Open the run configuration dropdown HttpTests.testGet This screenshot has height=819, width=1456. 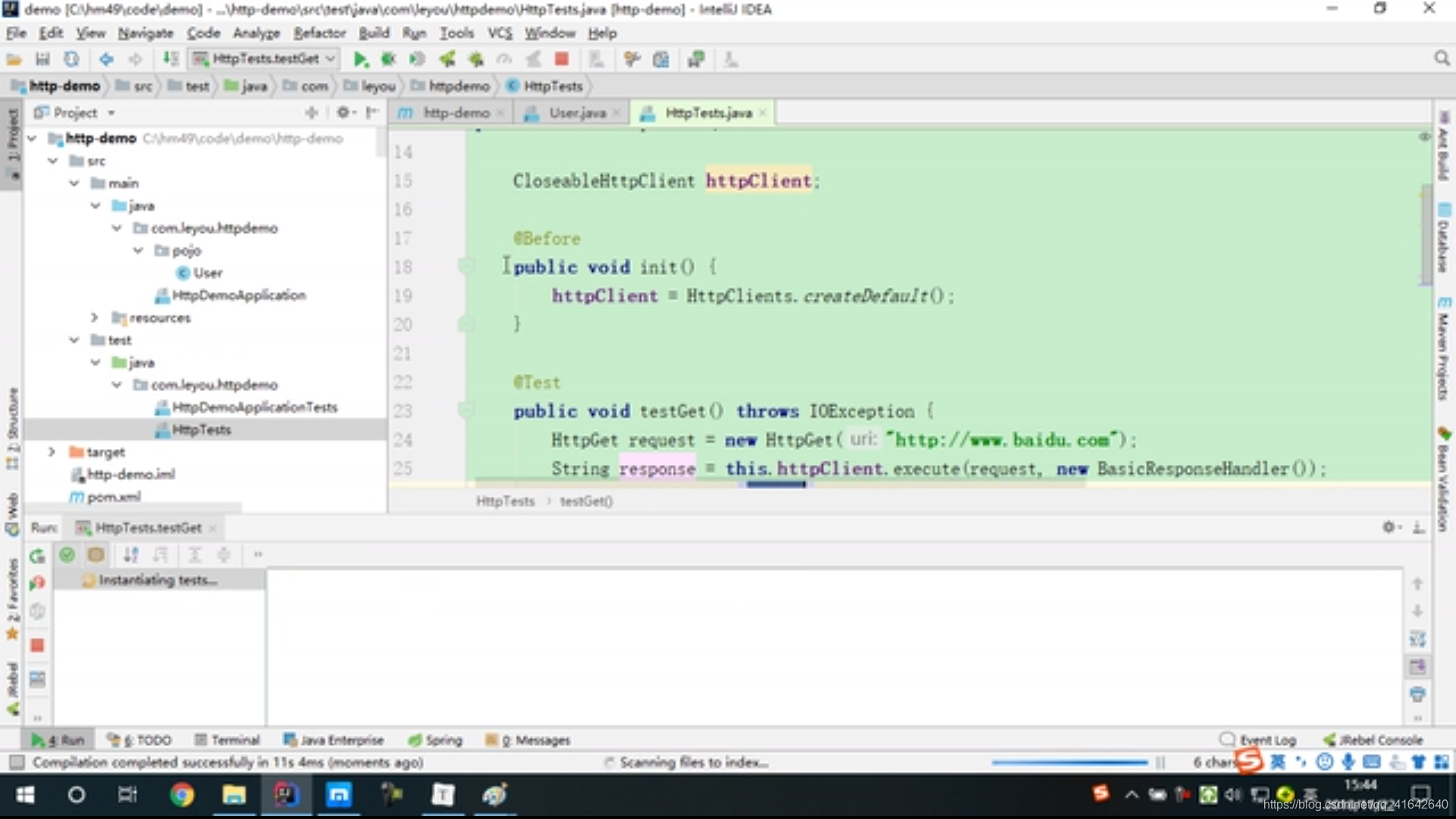click(264, 58)
